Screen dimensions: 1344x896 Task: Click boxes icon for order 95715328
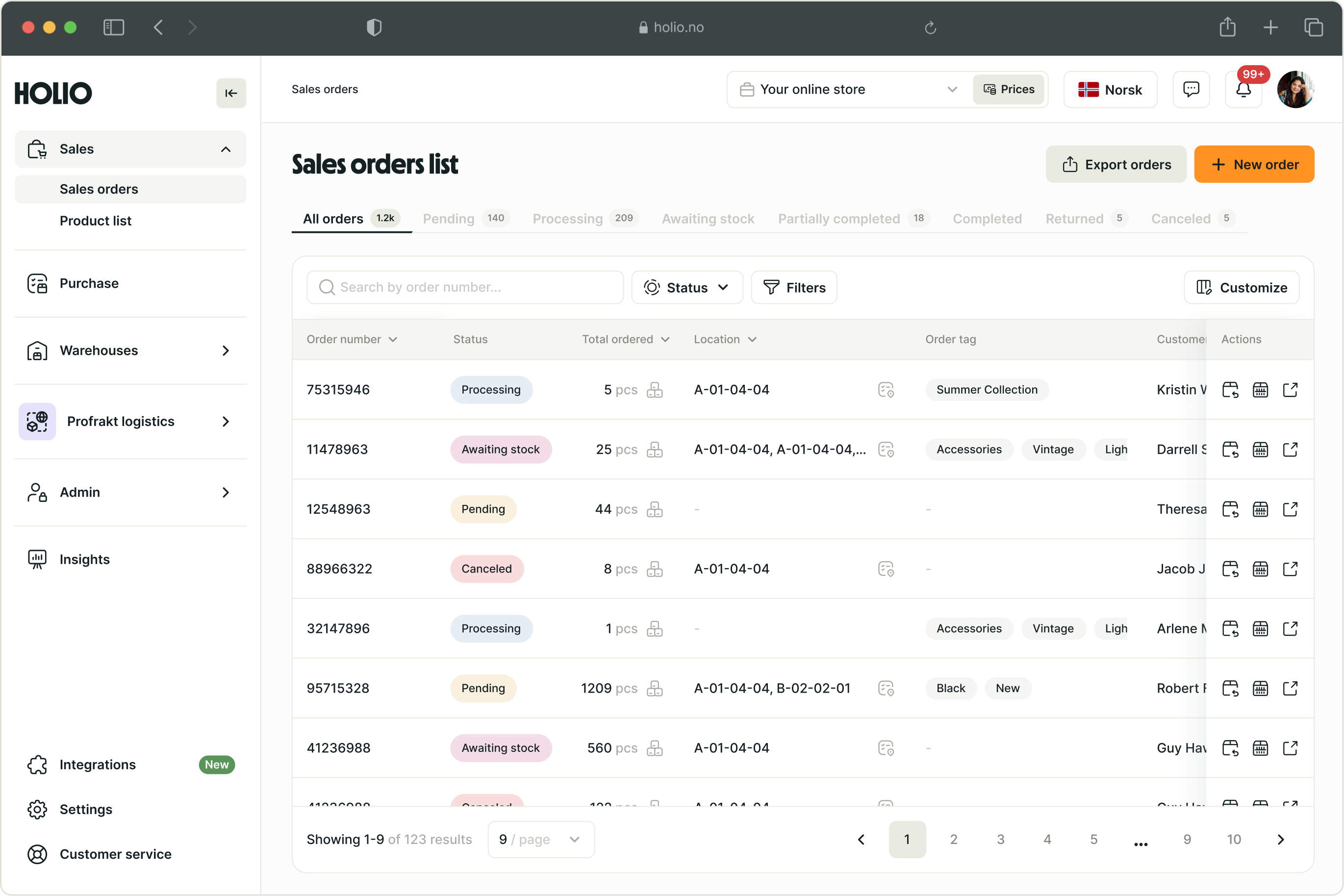[x=655, y=689]
